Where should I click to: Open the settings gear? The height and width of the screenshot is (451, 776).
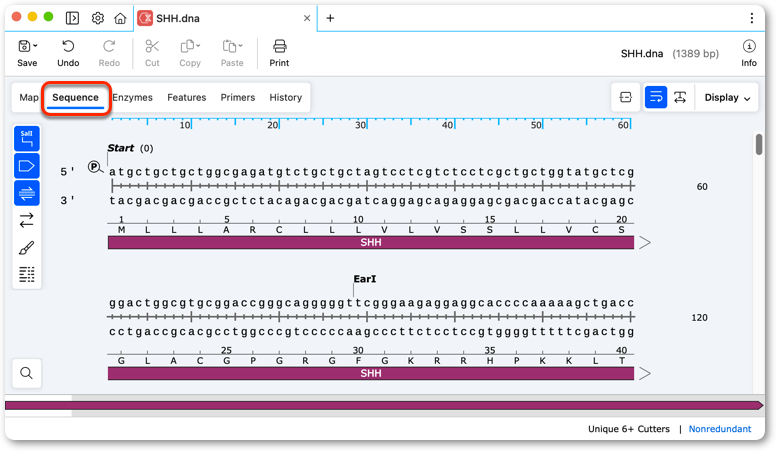[x=97, y=18]
